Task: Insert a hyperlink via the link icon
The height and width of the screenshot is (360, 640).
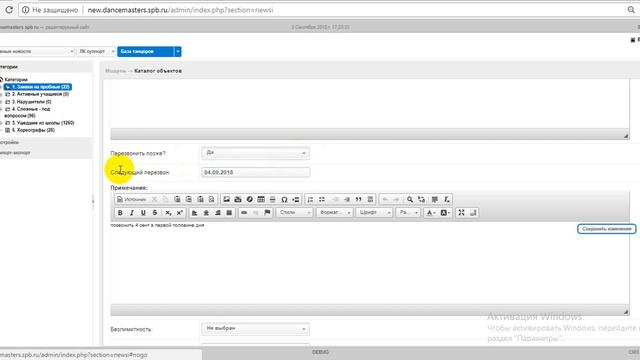Action: (x=244, y=213)
